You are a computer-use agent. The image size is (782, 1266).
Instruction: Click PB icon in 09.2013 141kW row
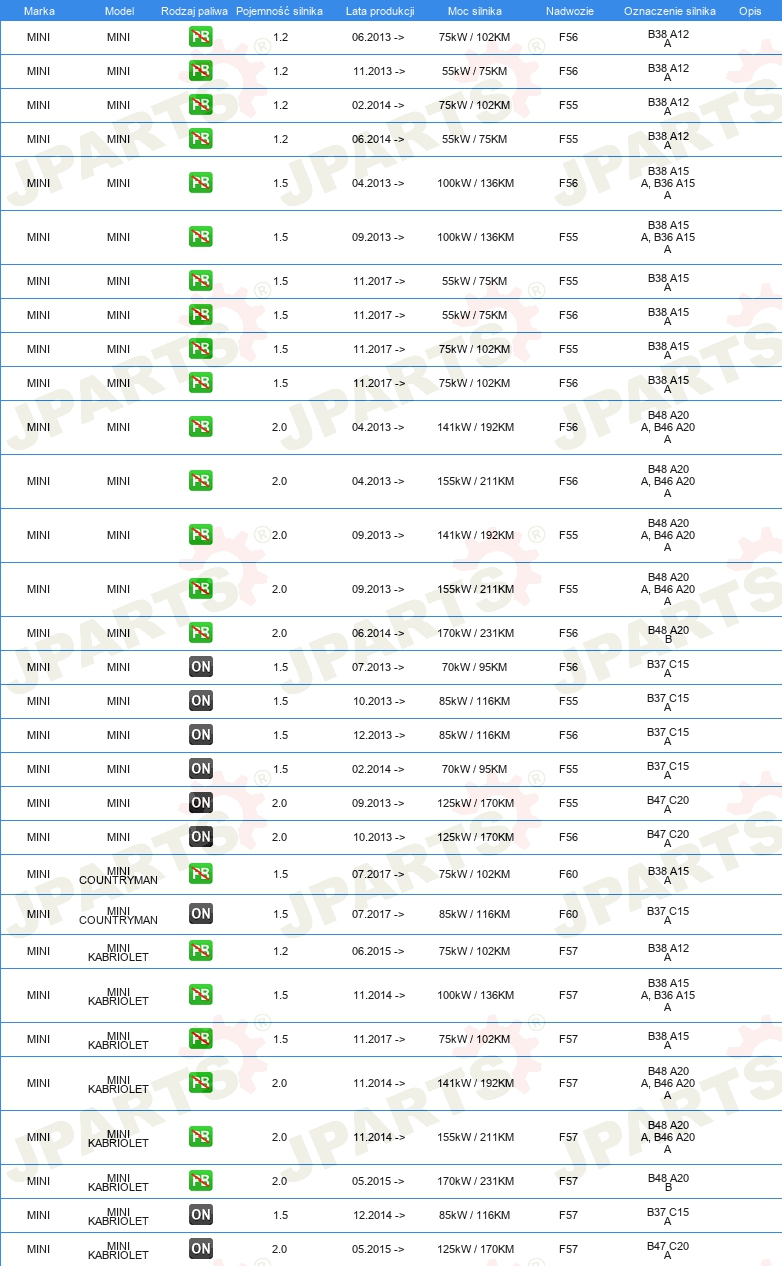[x=201, y=535]
